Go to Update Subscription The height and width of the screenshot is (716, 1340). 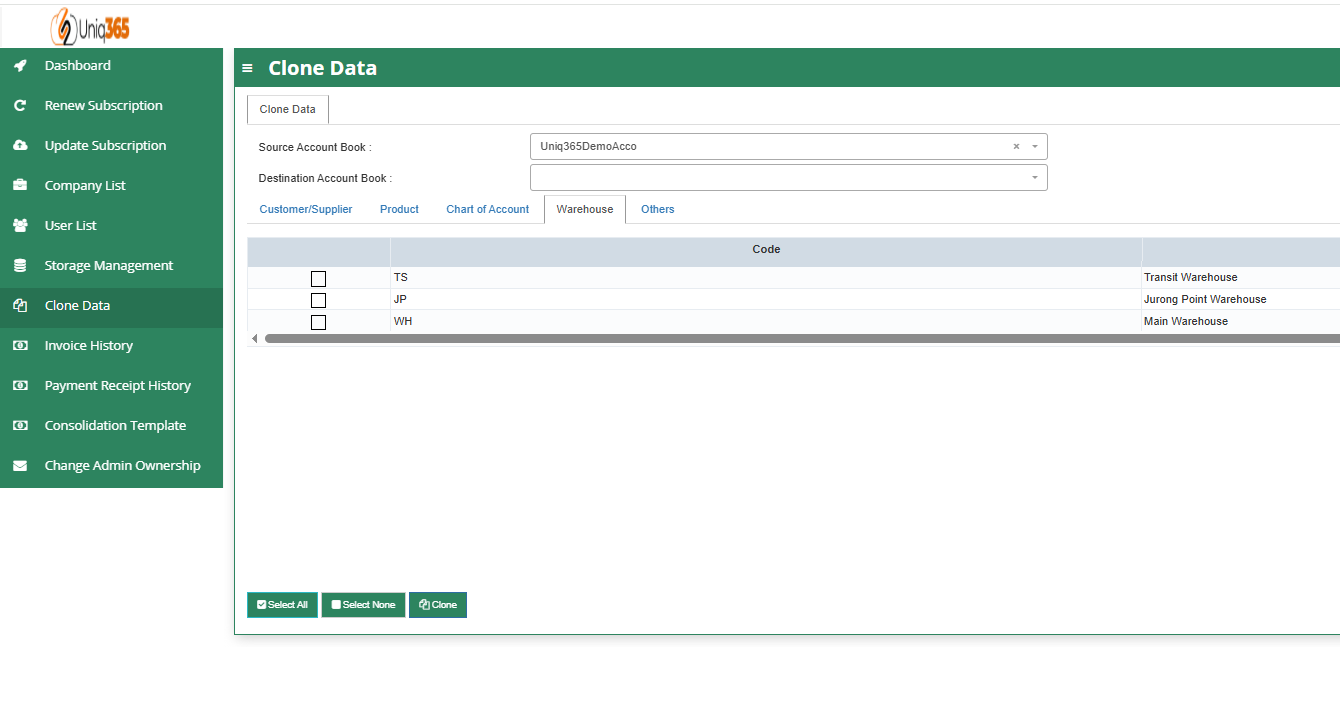point(111,146)
